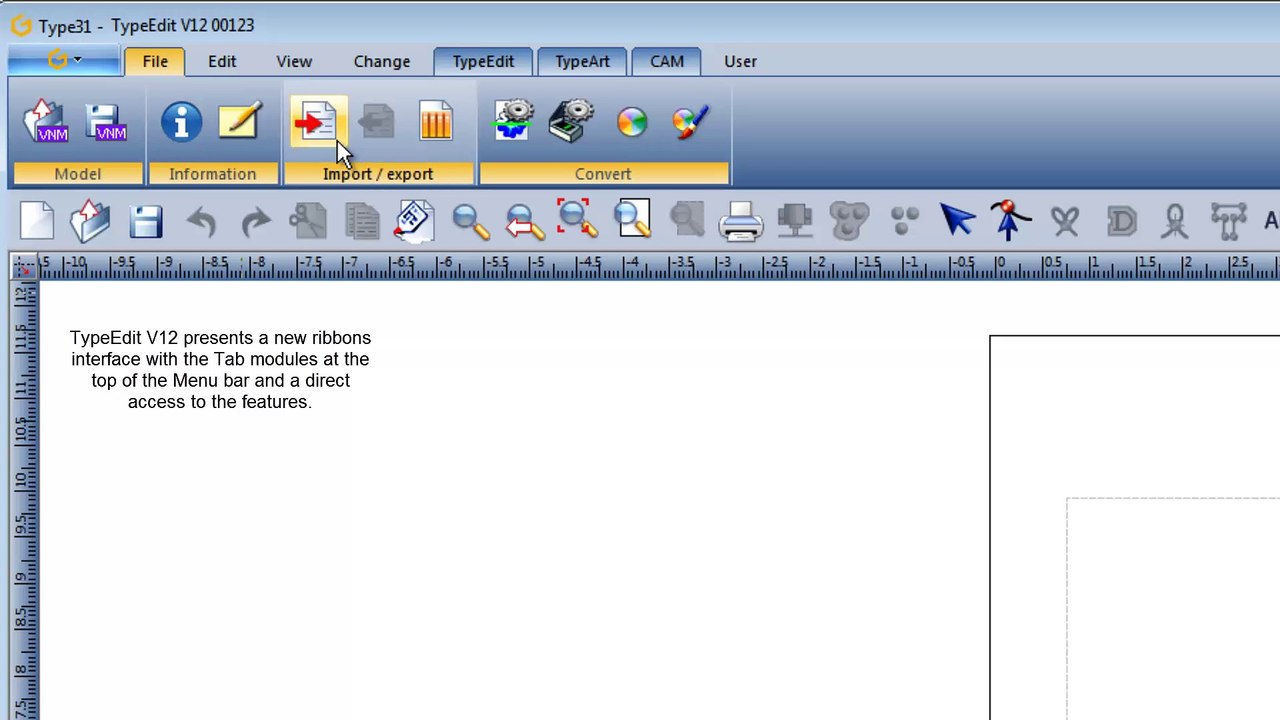Click the letter D shape icon
This screenshot has height=720, width=1280.
point(1122,221)
